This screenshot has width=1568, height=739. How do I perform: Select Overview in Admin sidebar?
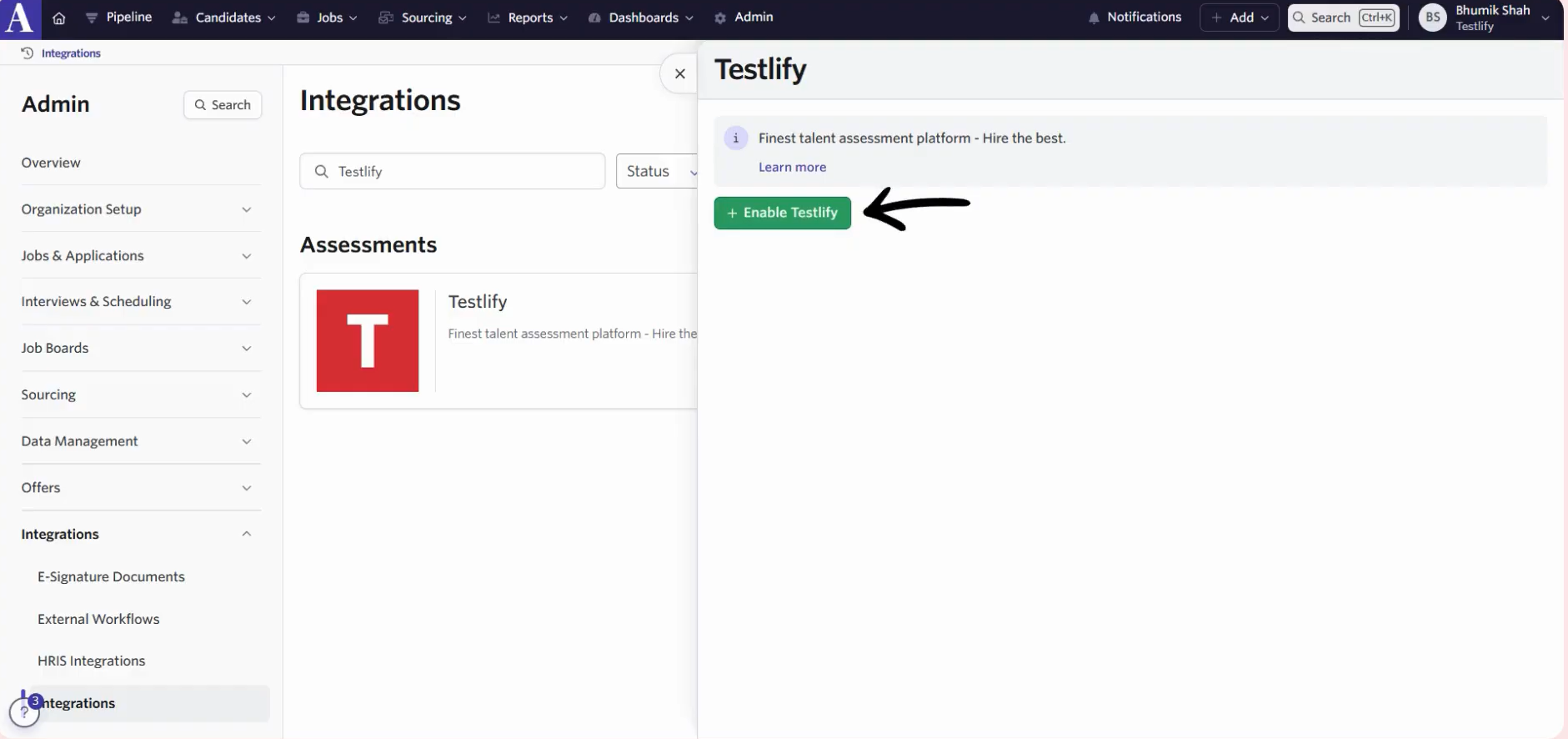[x=51, y=163]
